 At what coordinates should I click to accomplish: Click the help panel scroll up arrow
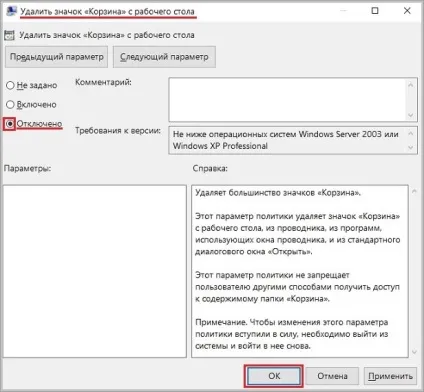click(414, 191)
